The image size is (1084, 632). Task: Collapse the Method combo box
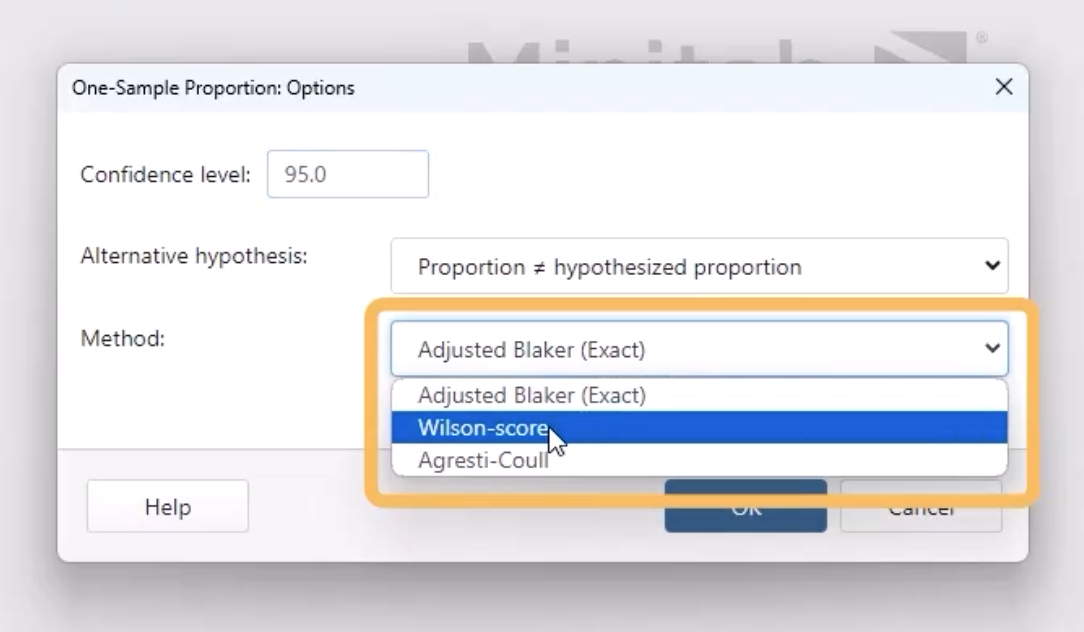(698, 349)
